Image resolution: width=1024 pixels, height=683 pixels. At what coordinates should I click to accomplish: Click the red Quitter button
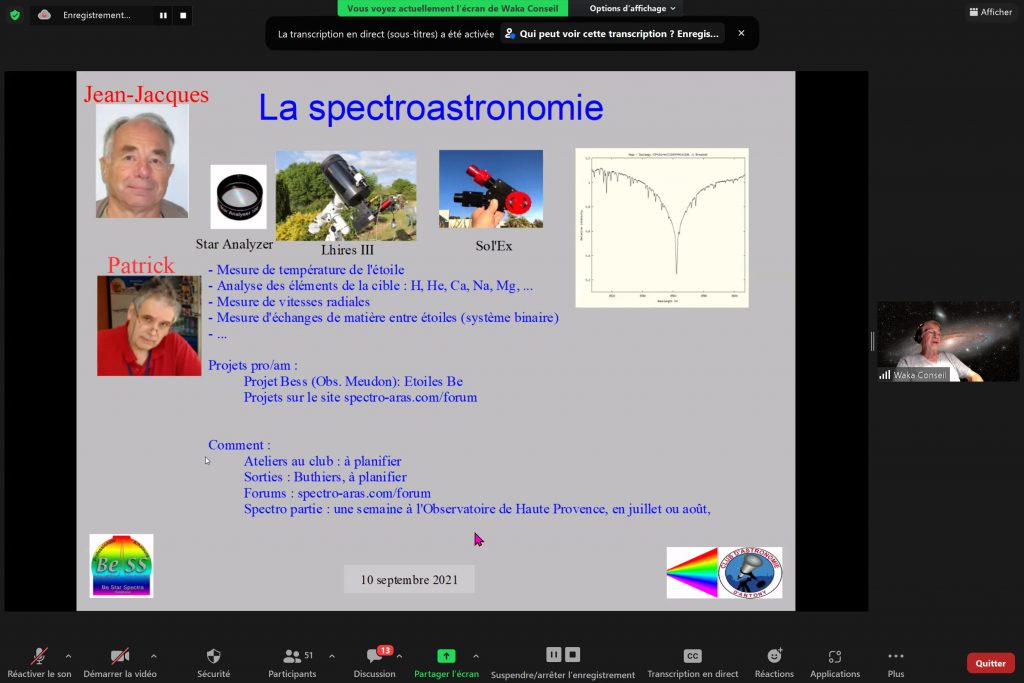tap(991, 663)
